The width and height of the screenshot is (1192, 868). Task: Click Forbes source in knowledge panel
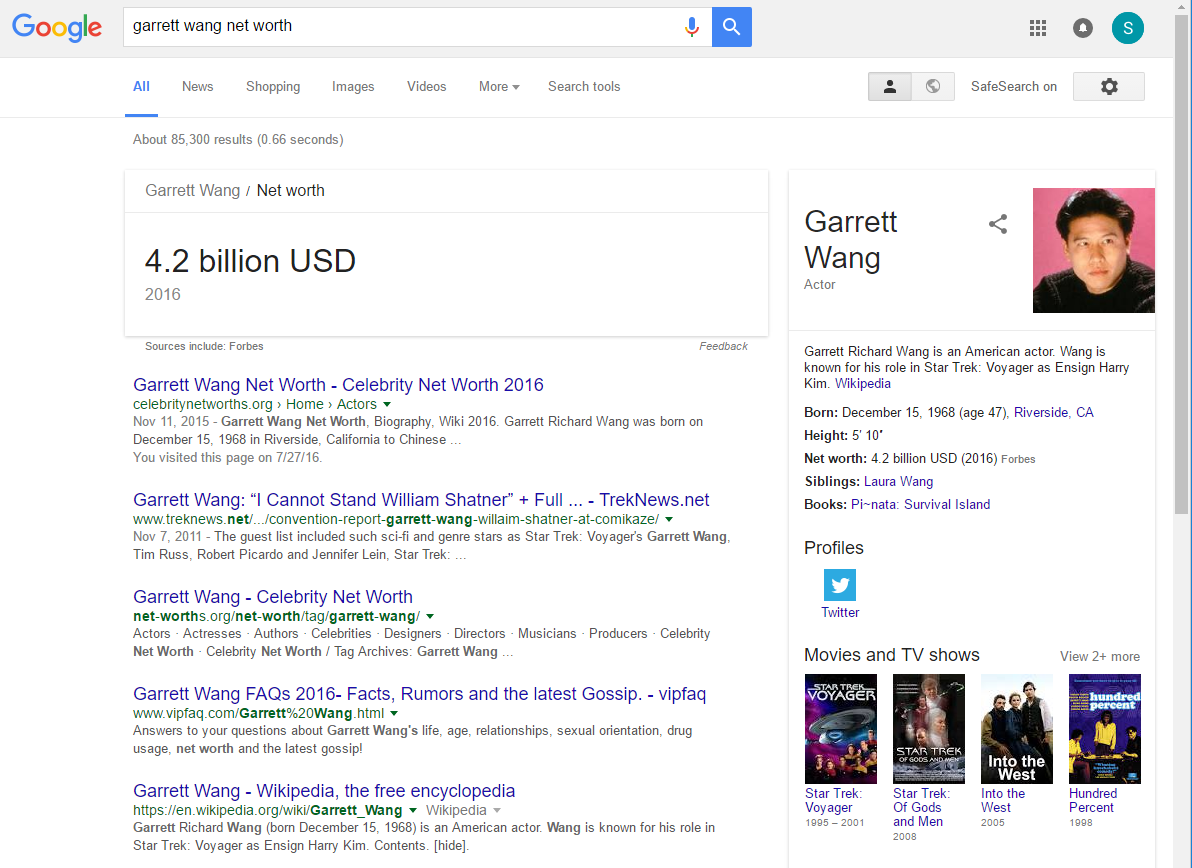tap(1018, 459)
